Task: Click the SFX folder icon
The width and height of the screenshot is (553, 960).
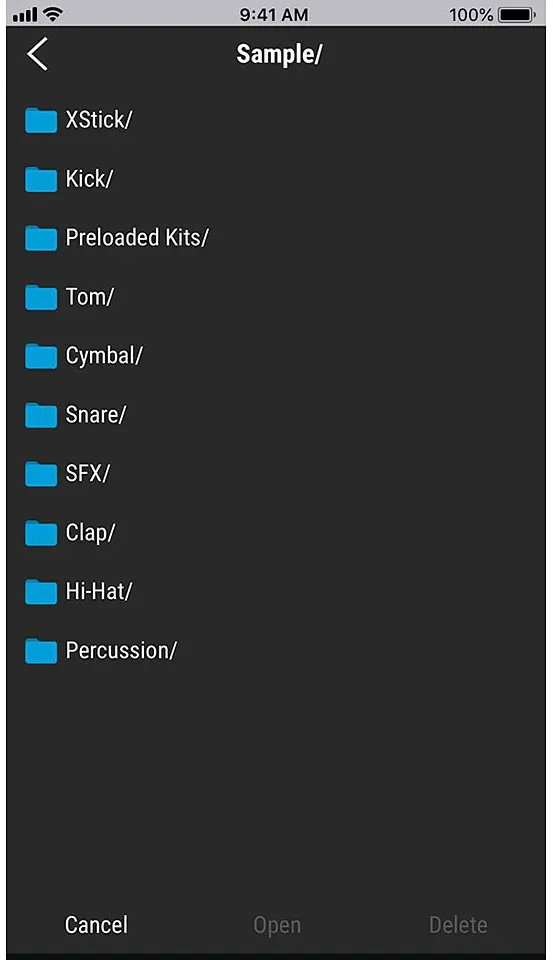Action: point(41,473)
